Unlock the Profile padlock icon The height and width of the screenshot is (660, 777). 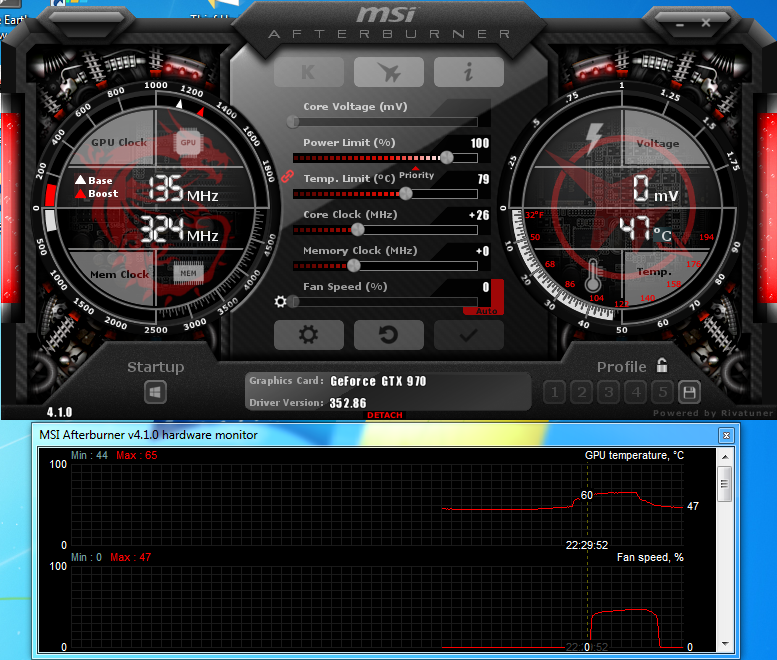tap(662, 366)
